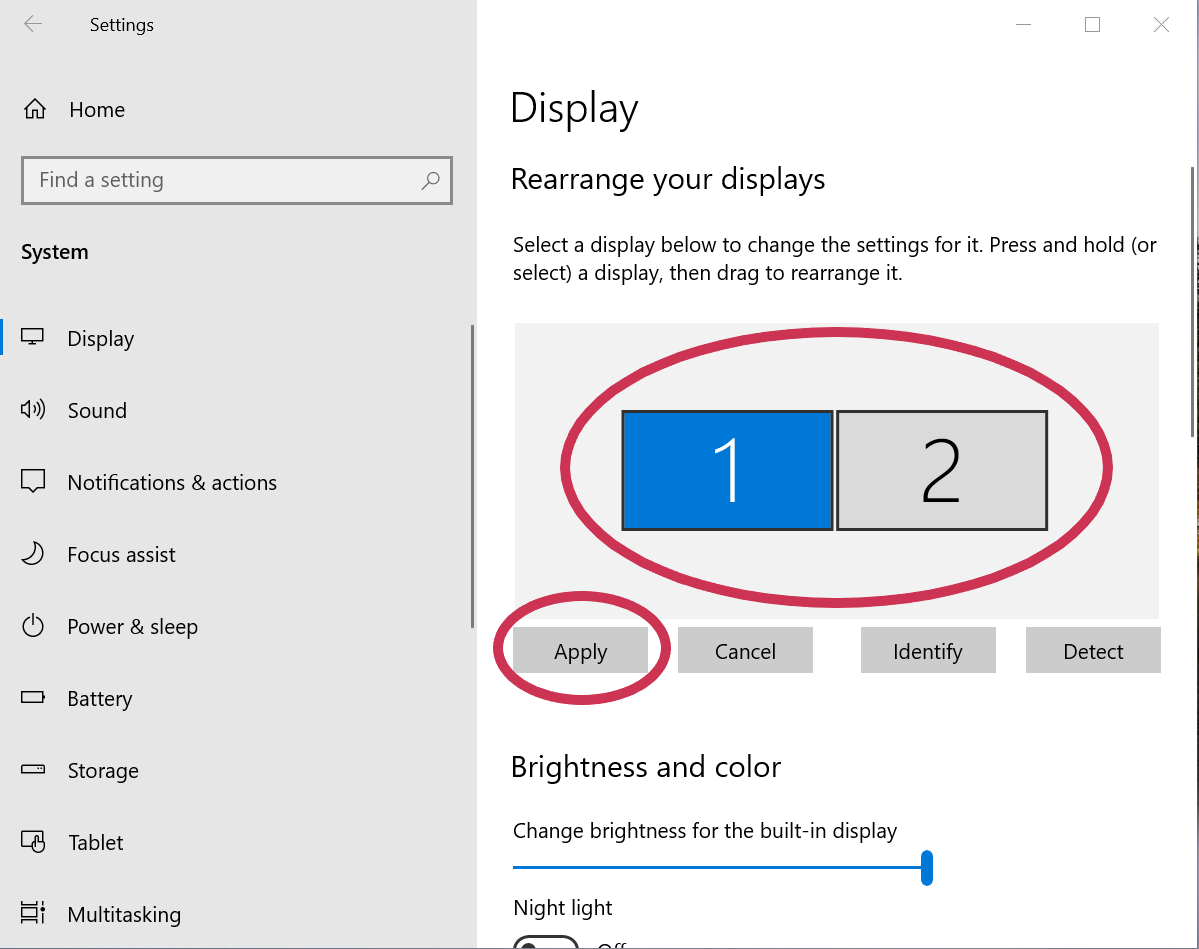Image resolution: width=1199 pixels, height=949 pixels.
Task: Click the Power & sleep icon
Action: click(x=33, y=626)
